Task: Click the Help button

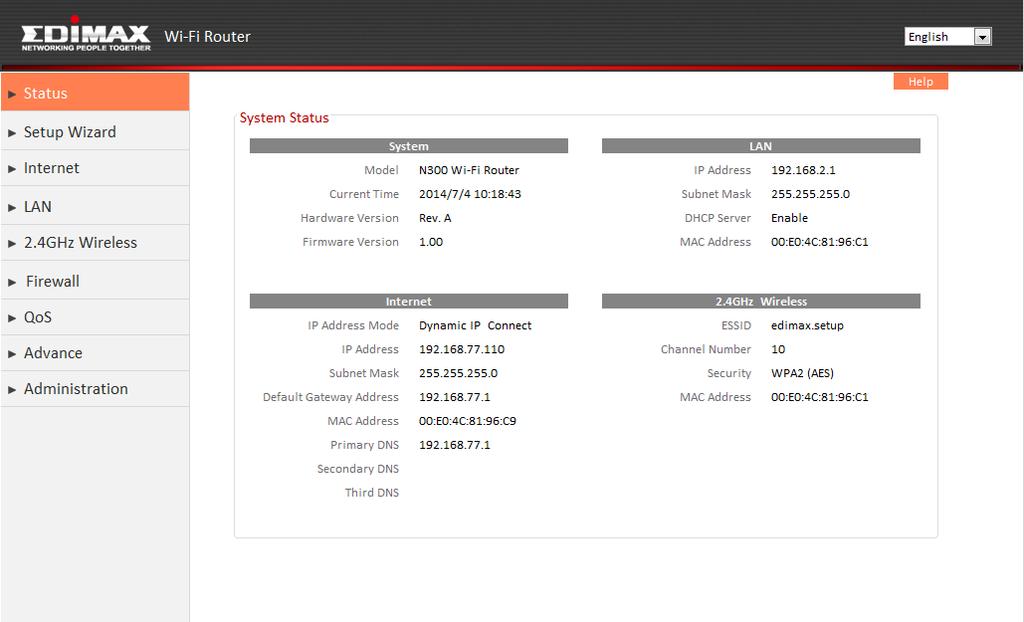Action: pos(920,82)
